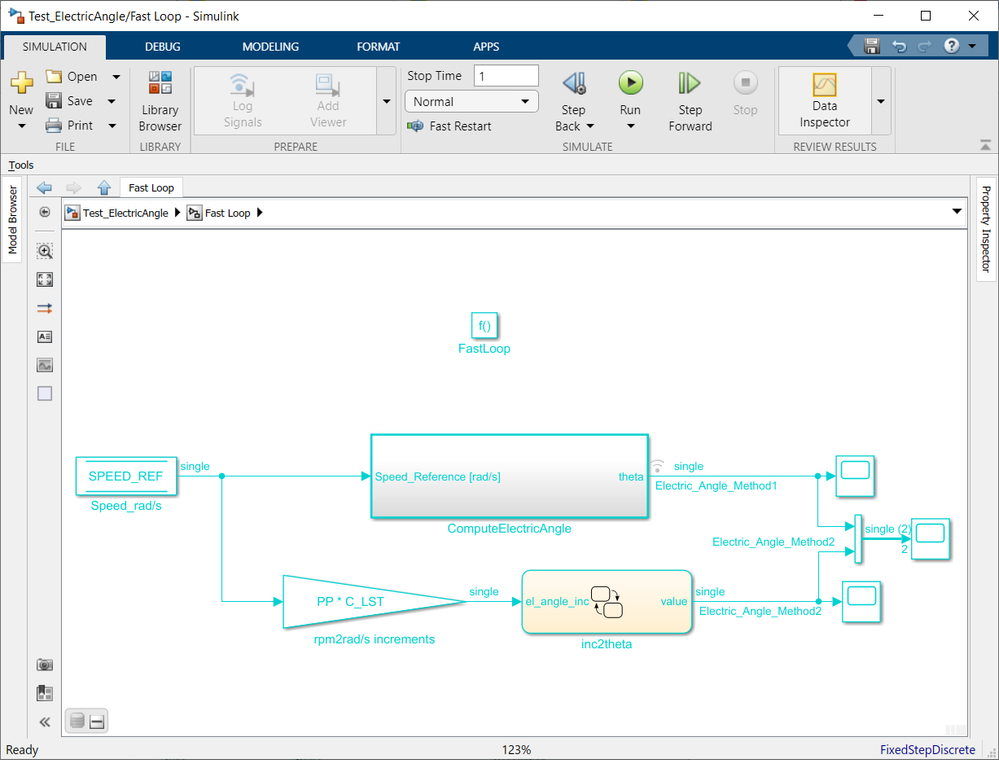Viewport: 999px width, 760px height.
Task: Switch to the SIMULATION tab
Action: 55,47
